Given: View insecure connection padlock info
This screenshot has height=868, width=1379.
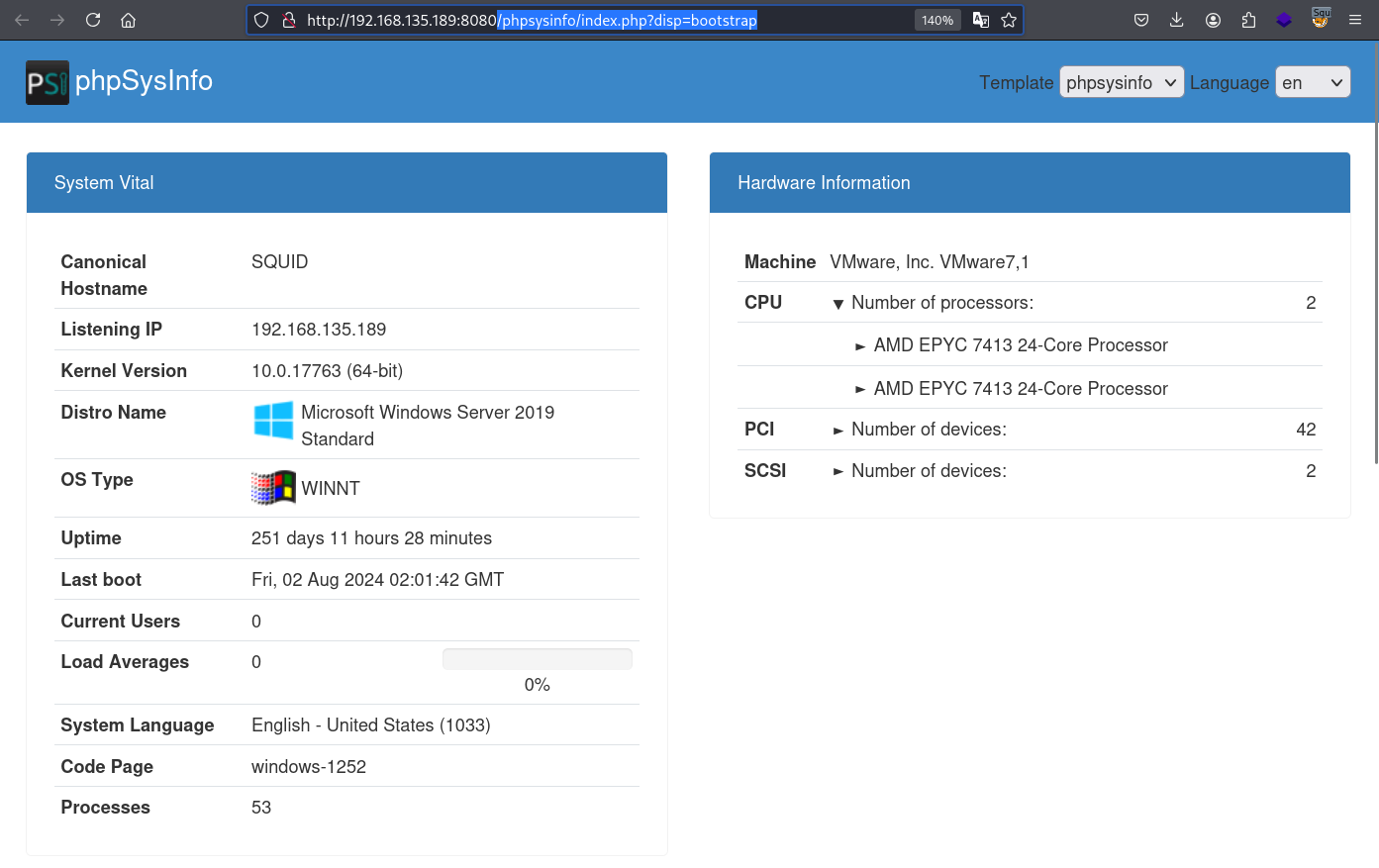Looking at the screenshot, I should click(x=289, y=20).
